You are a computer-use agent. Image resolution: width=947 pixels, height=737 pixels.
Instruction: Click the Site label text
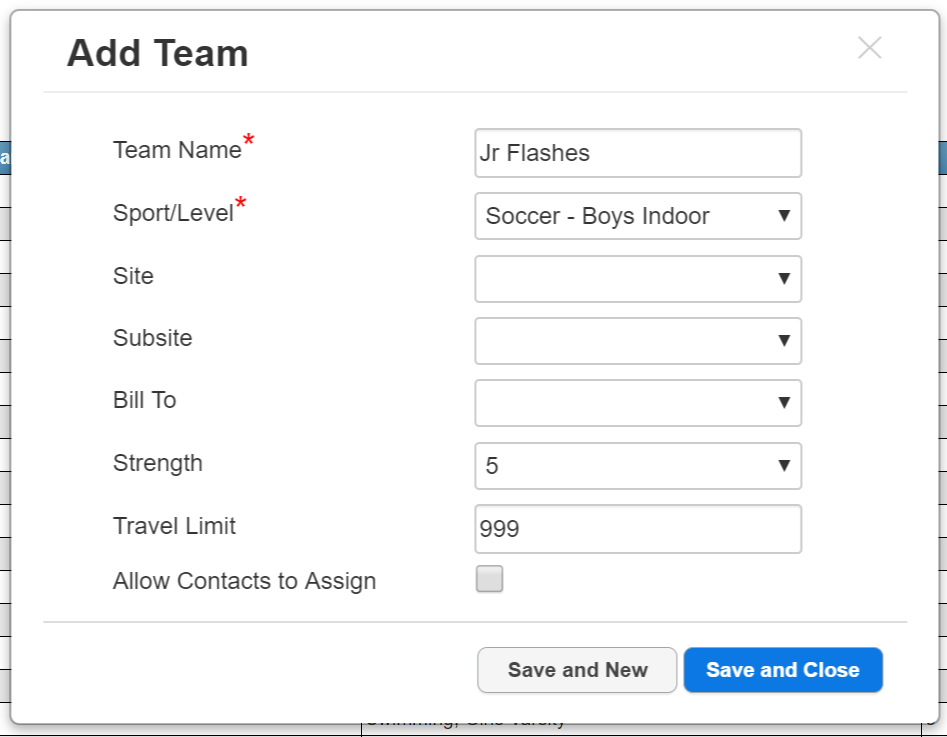point(133,276)
